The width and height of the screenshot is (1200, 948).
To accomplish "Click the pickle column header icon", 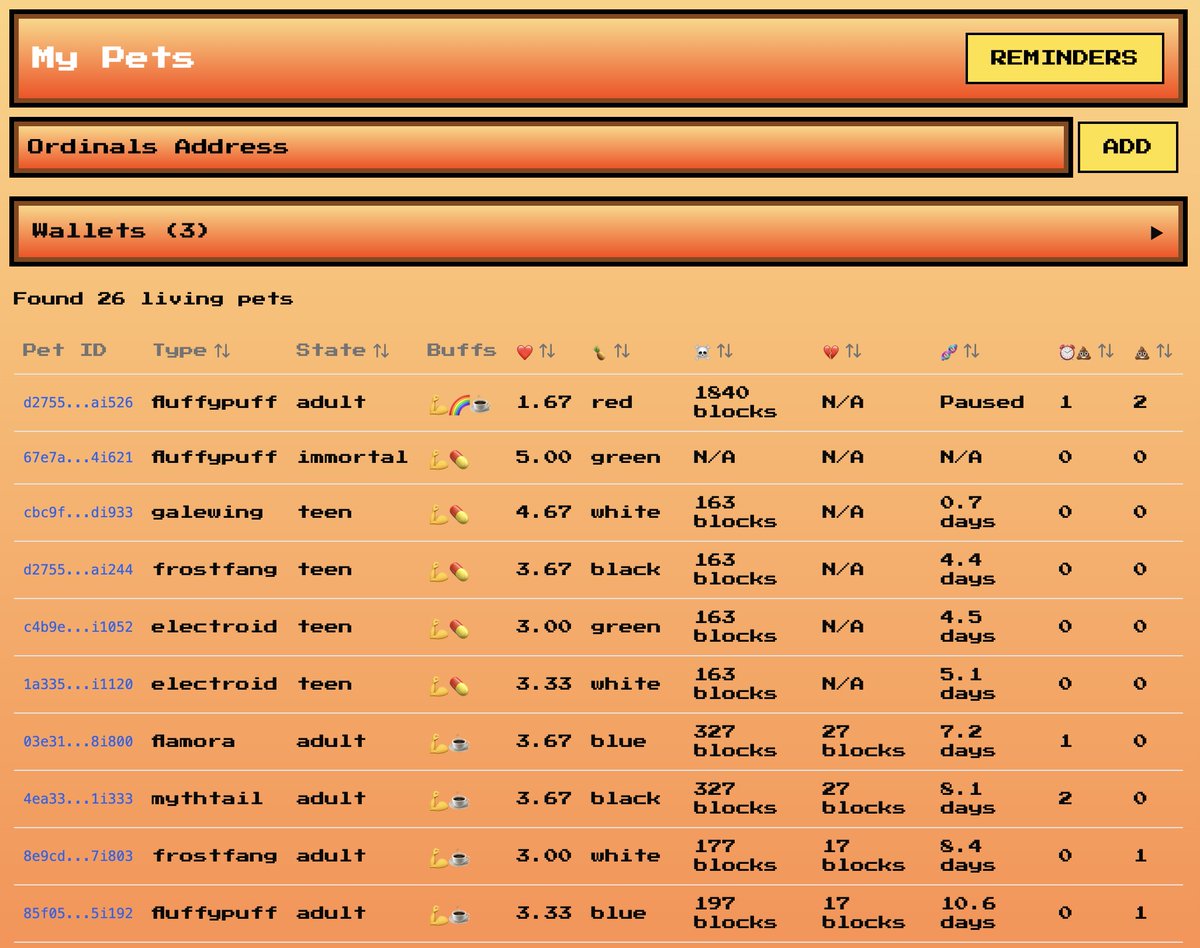I will pos(599,352).
